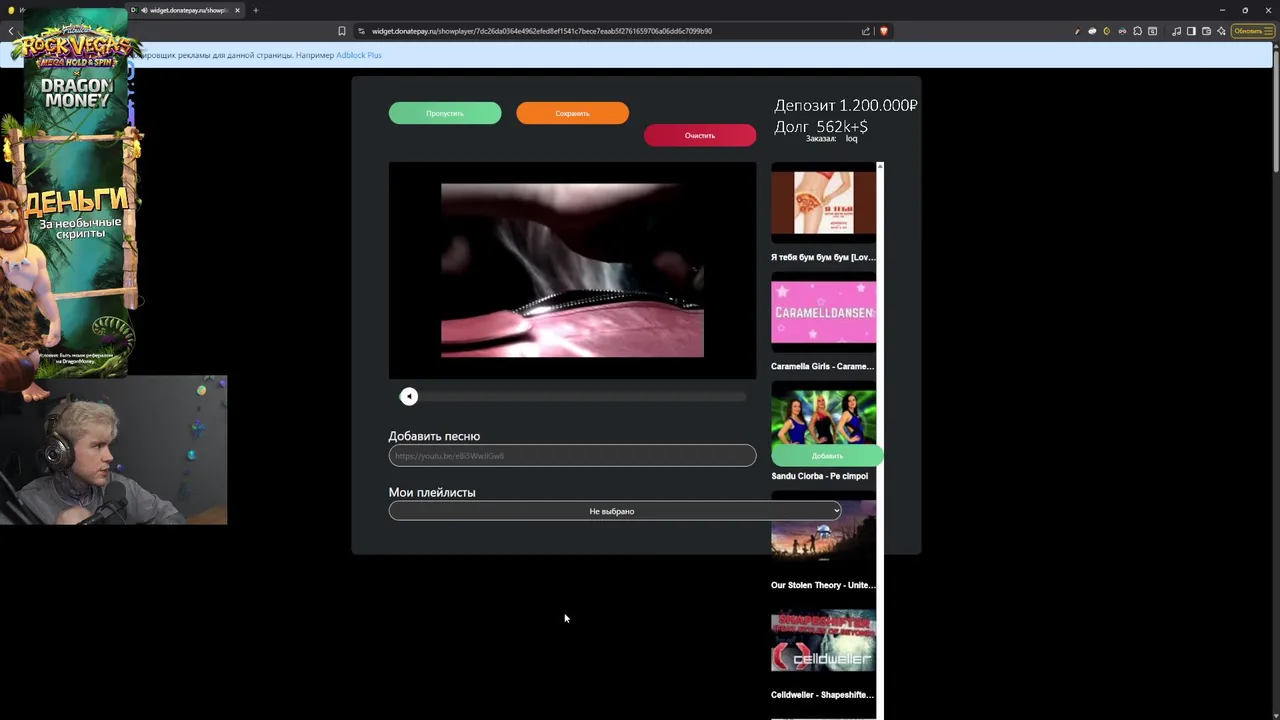Viewport: 1280px width, 720px height.
Task: Open a new tab with the plus button
Action: (255, 10)
